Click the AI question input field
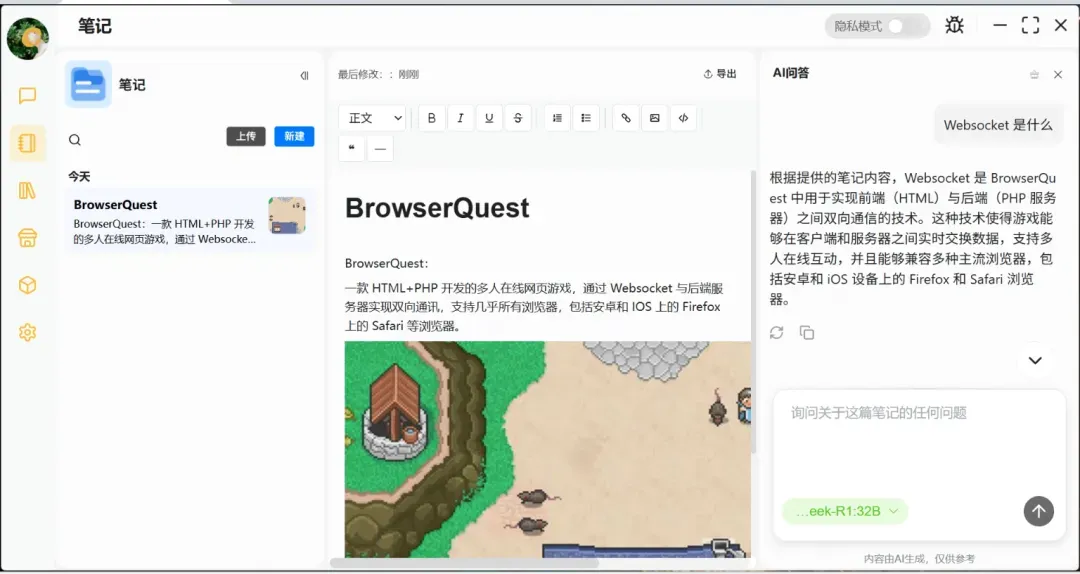Viewport: 1080px width, 574px height. 918,440
